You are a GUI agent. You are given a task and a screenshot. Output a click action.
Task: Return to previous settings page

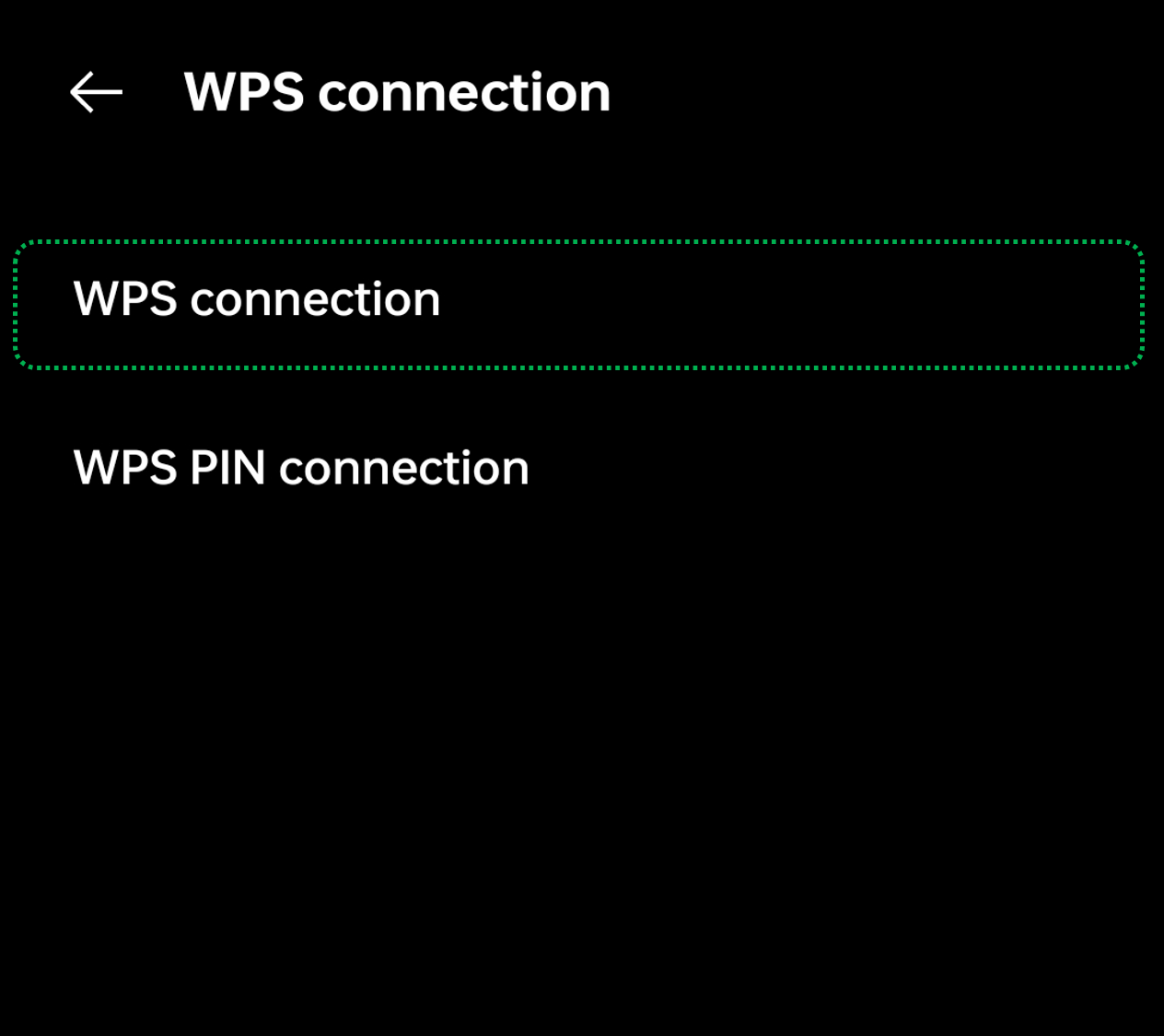[x=96, y=92]
